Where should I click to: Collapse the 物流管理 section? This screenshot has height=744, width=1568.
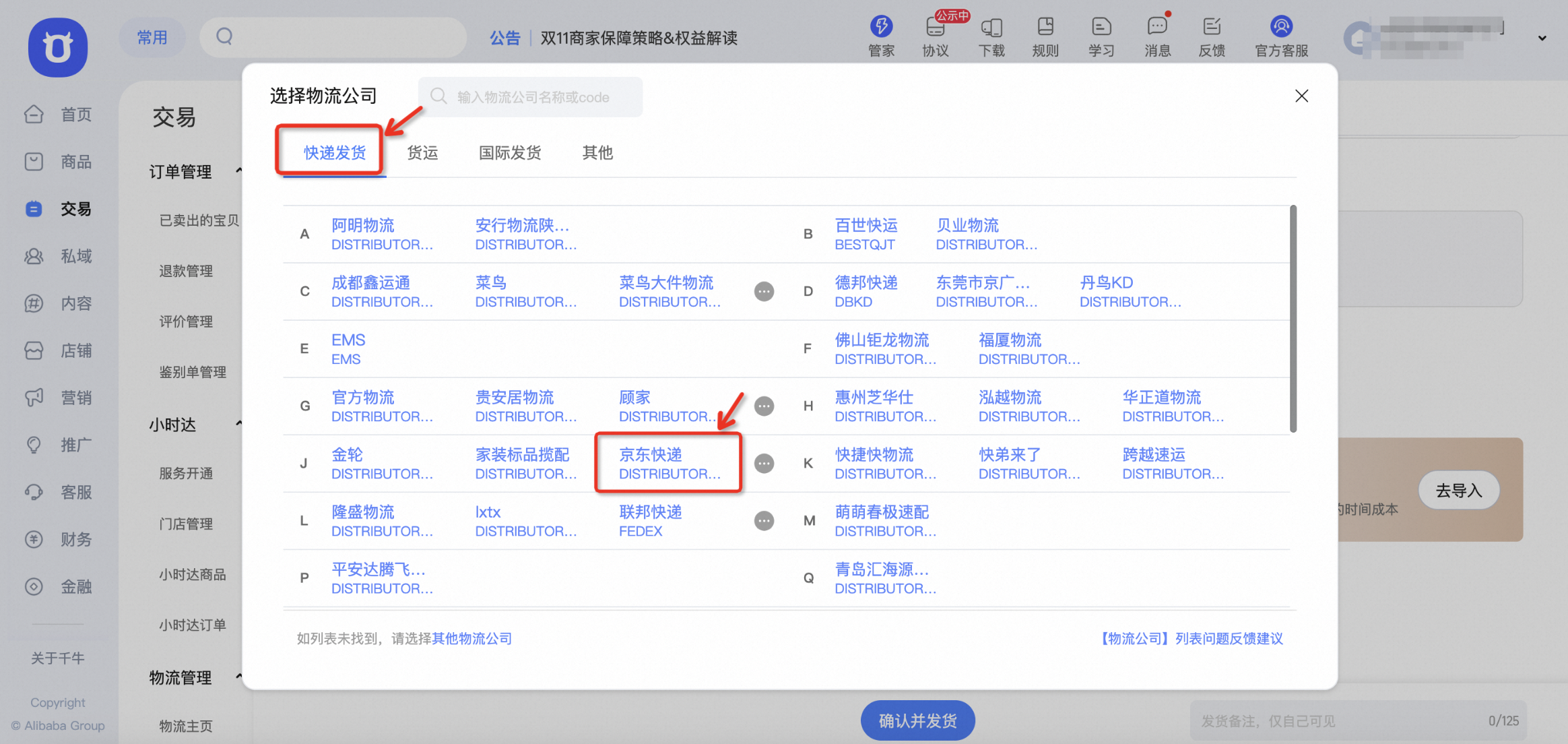pos(238,677)
